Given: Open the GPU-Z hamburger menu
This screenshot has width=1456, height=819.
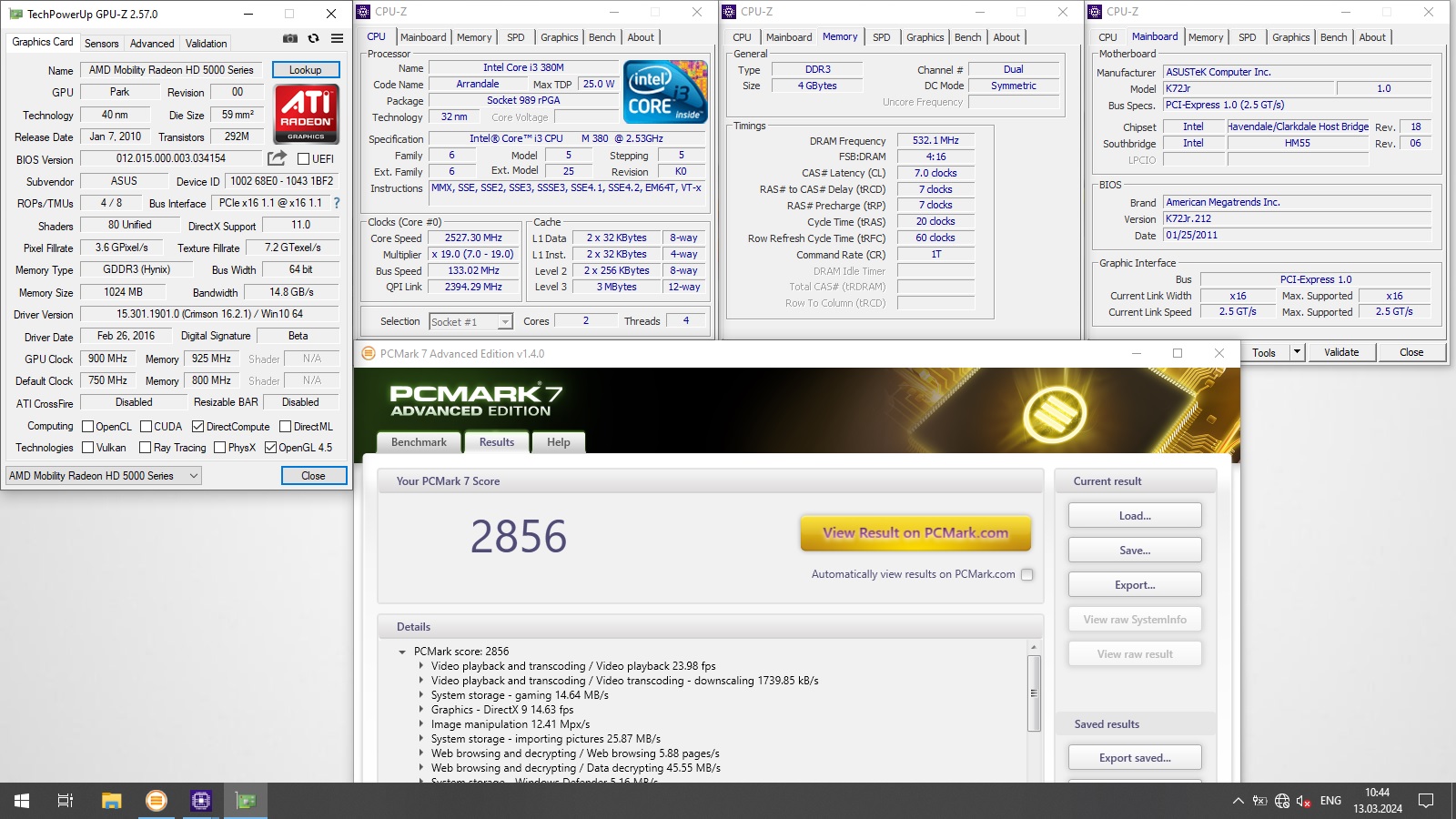Looking at the screenshot, I should [337, 38].
